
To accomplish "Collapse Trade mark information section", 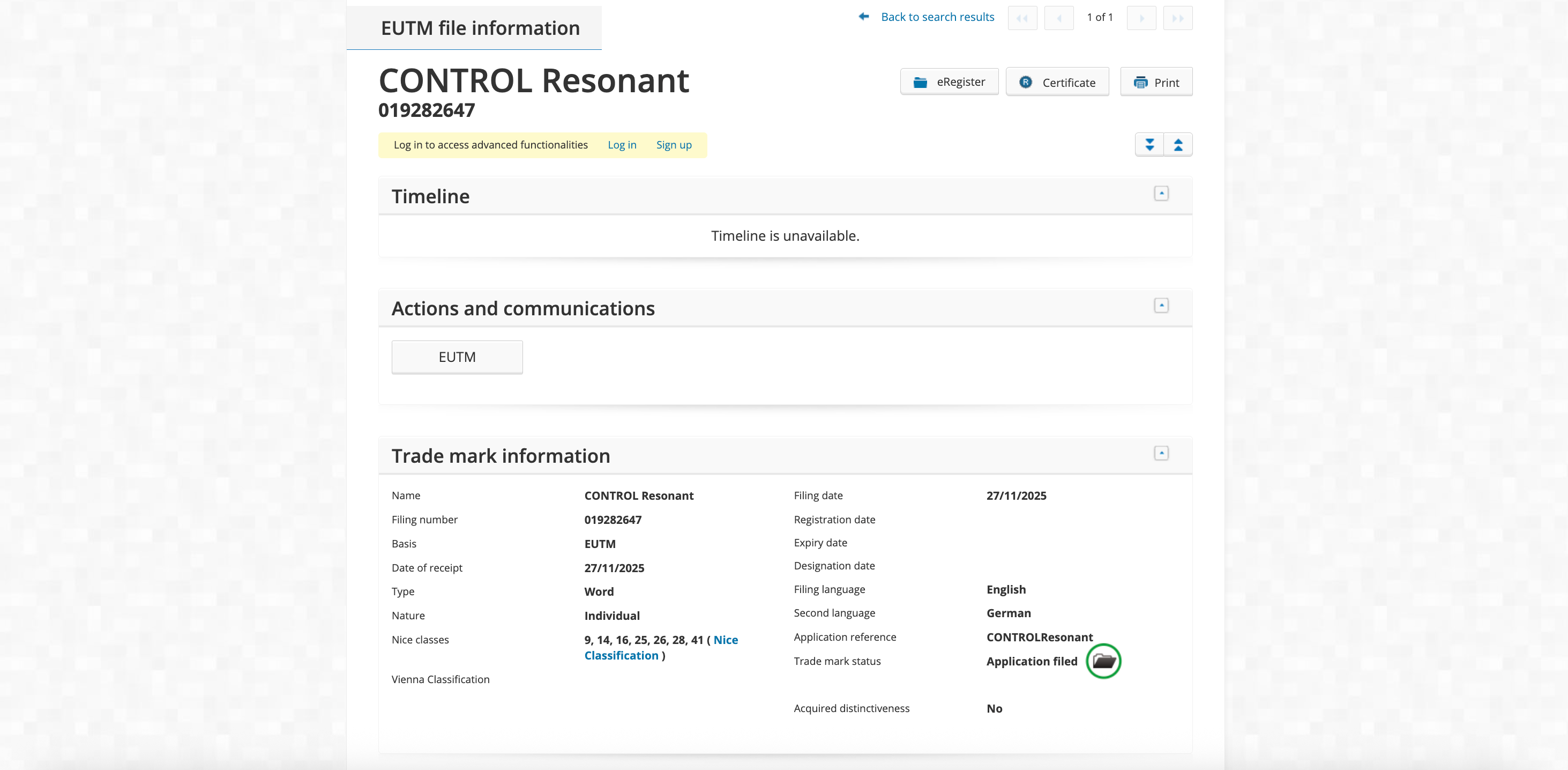I will click(1161, 453).
